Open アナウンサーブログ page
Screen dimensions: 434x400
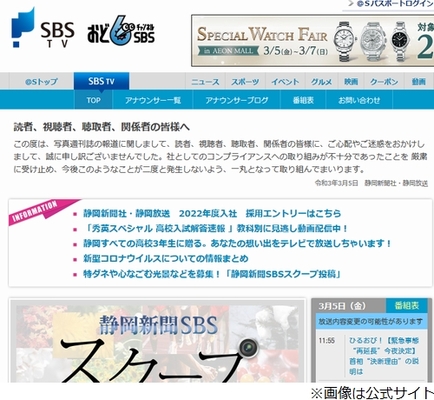(237, 100)
